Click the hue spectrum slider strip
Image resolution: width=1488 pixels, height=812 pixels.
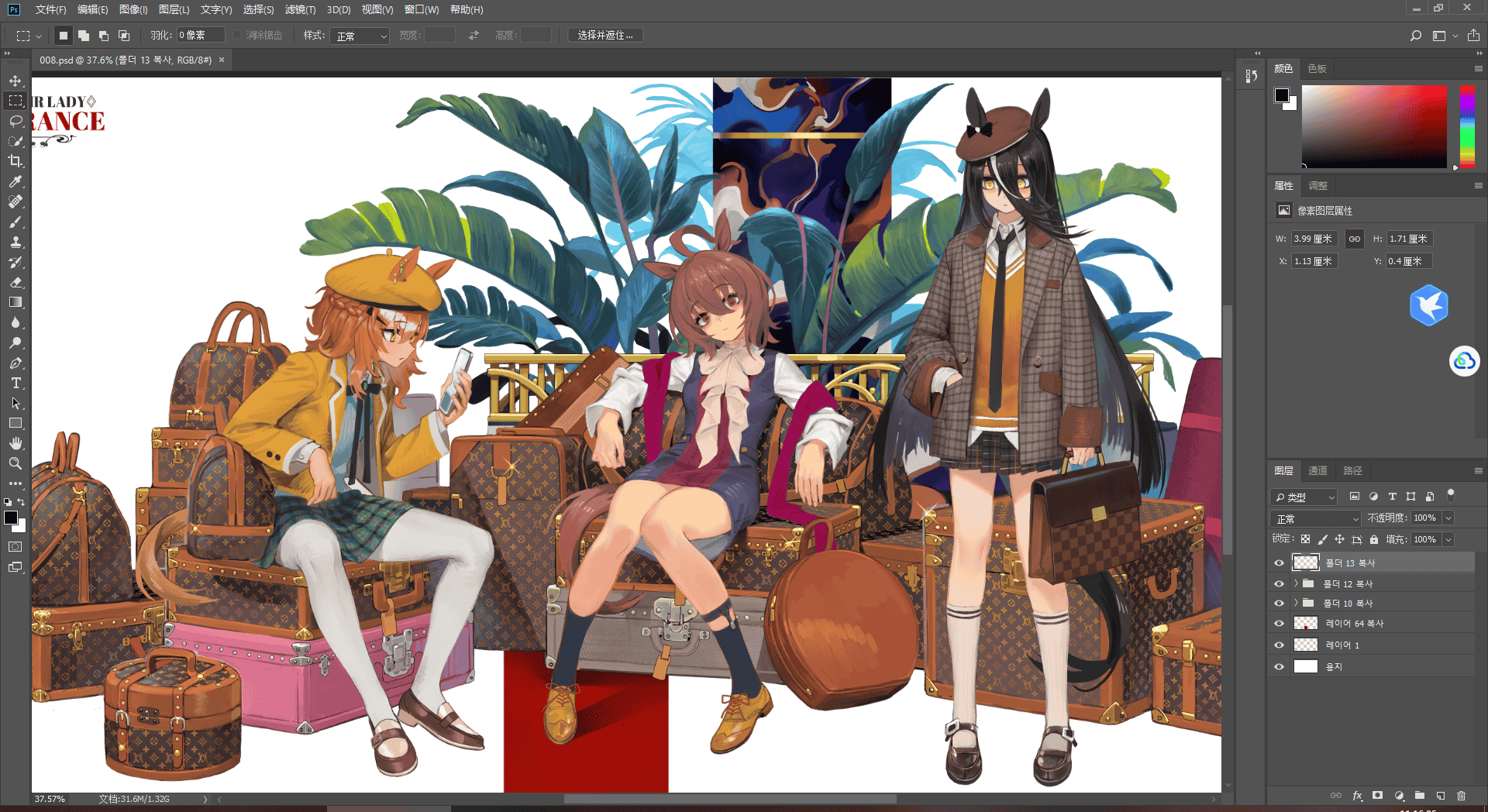(1467, 126)
